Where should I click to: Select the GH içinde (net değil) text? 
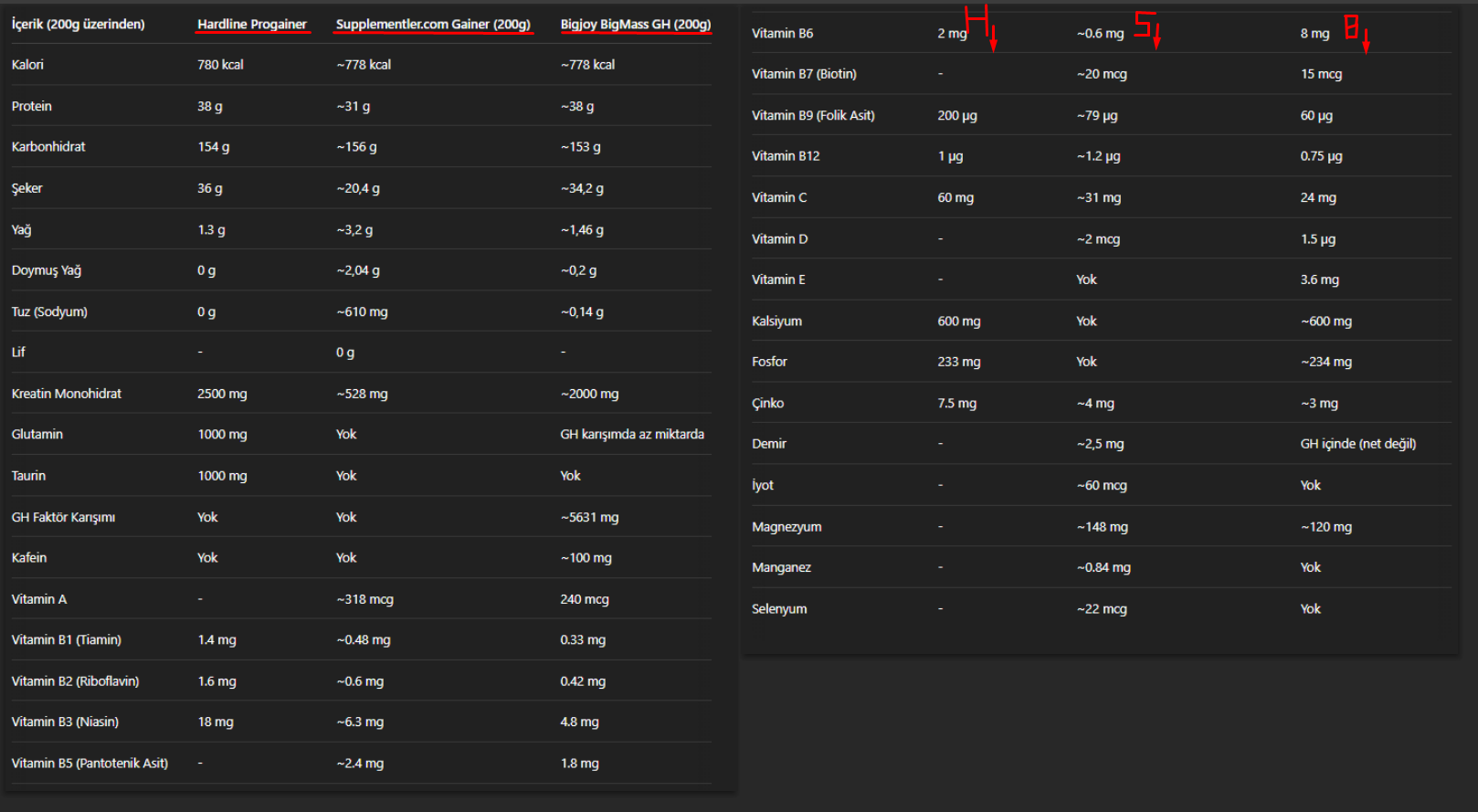1358,444
